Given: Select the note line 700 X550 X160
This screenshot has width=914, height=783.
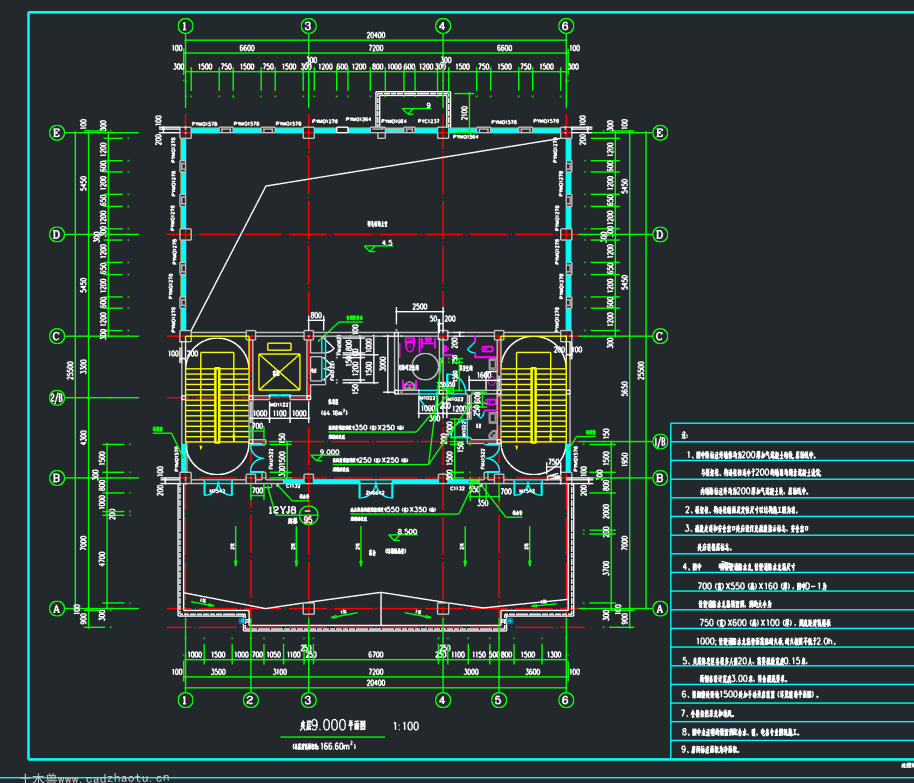Looking at the screenshot, I should click(x=762, y=586).
